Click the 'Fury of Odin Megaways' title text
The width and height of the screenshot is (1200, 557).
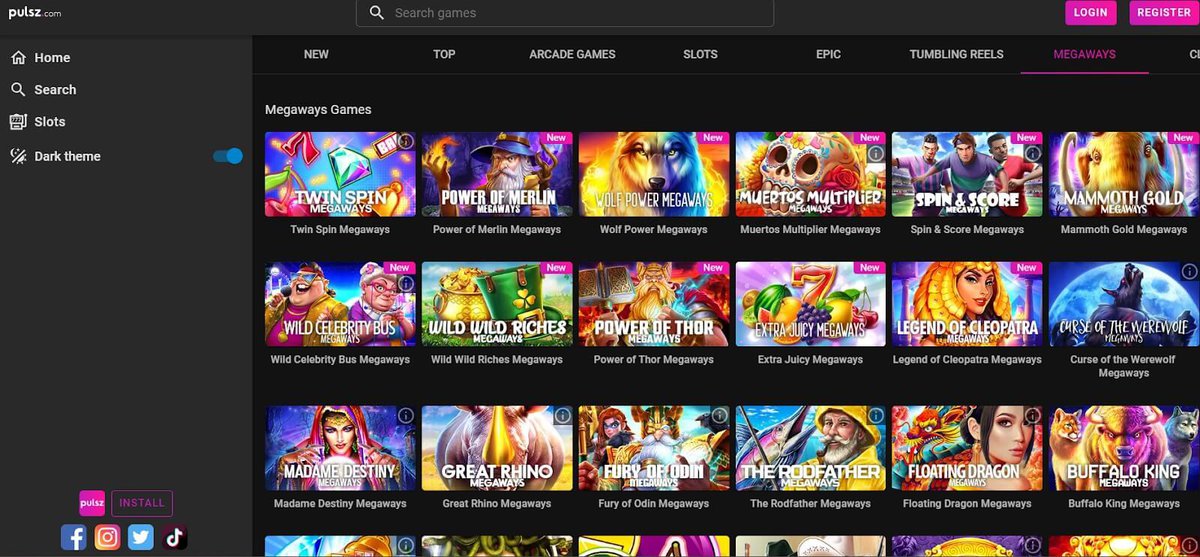(x=654, y=504)
